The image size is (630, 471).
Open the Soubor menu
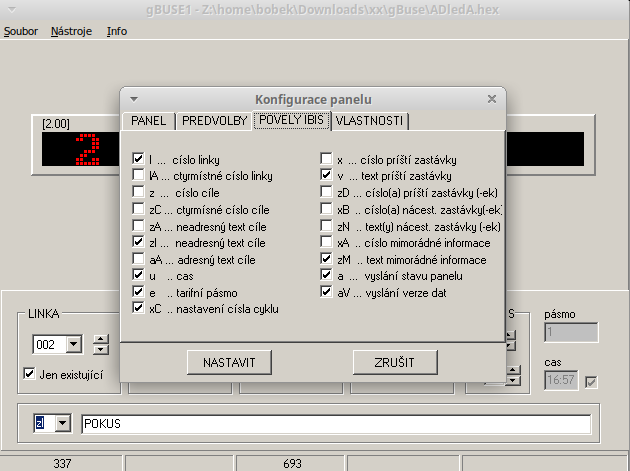coord(20,31)
